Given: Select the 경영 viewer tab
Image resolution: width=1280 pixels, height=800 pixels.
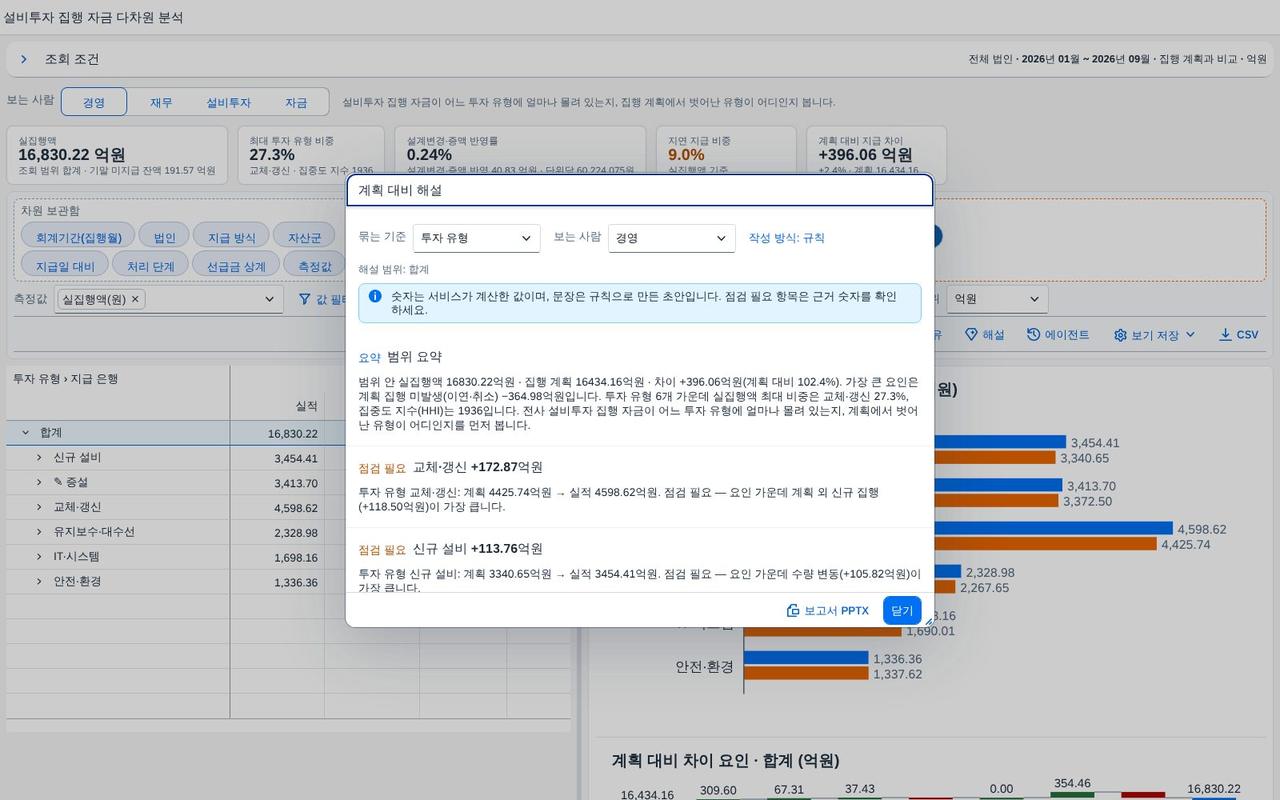Looking at the screenshot, I should [94, 102].
